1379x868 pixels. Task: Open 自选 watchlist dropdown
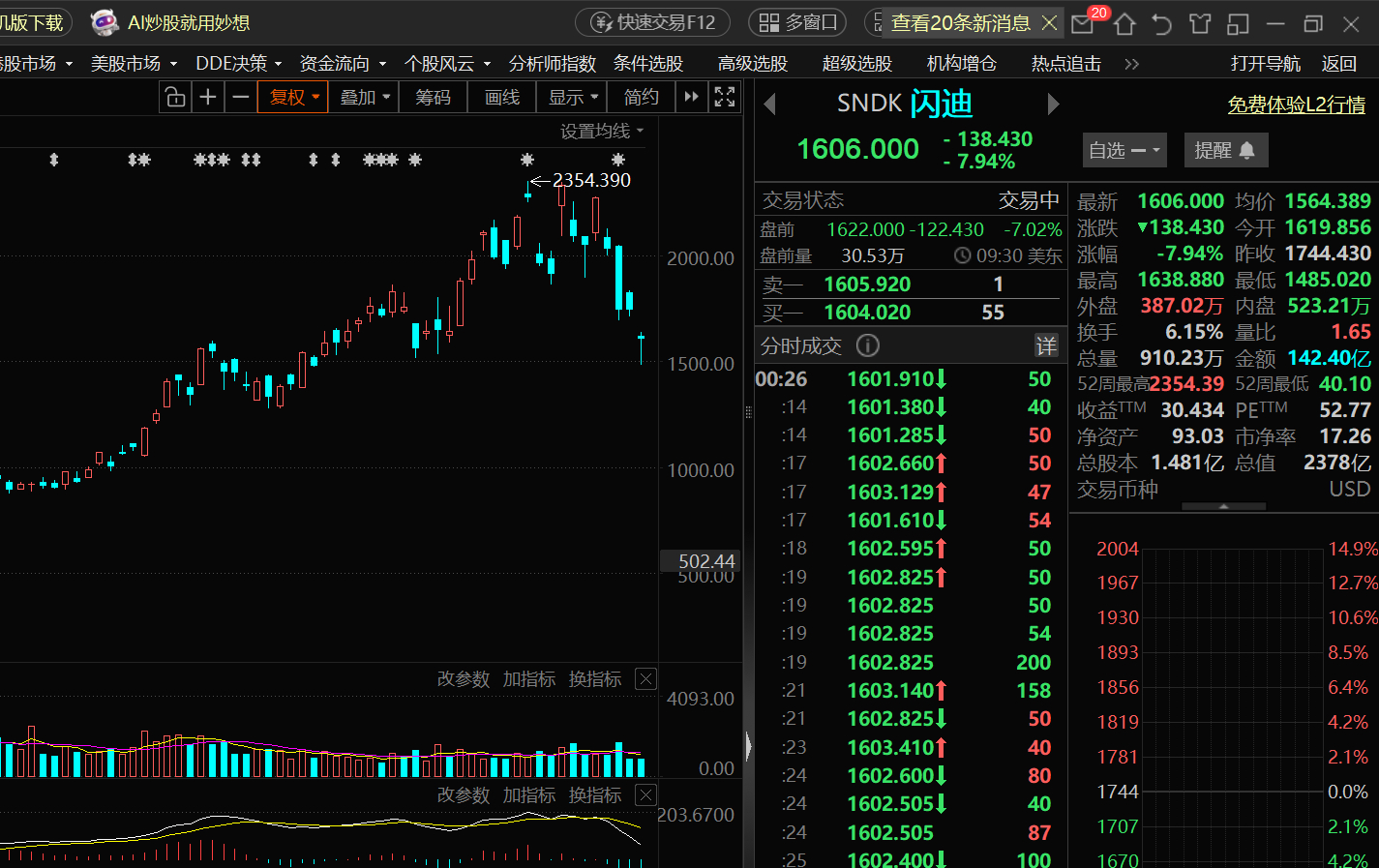1124,150
